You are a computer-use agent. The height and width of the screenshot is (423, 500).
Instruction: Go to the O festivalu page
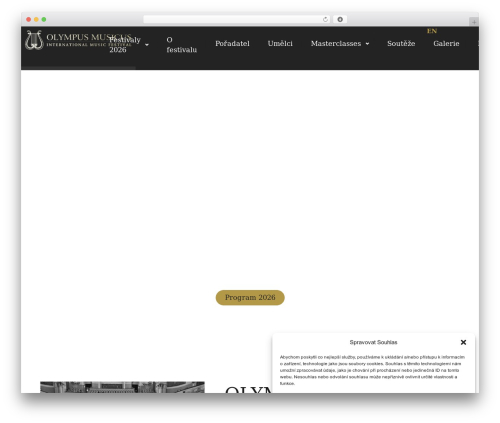pos(182,45)
